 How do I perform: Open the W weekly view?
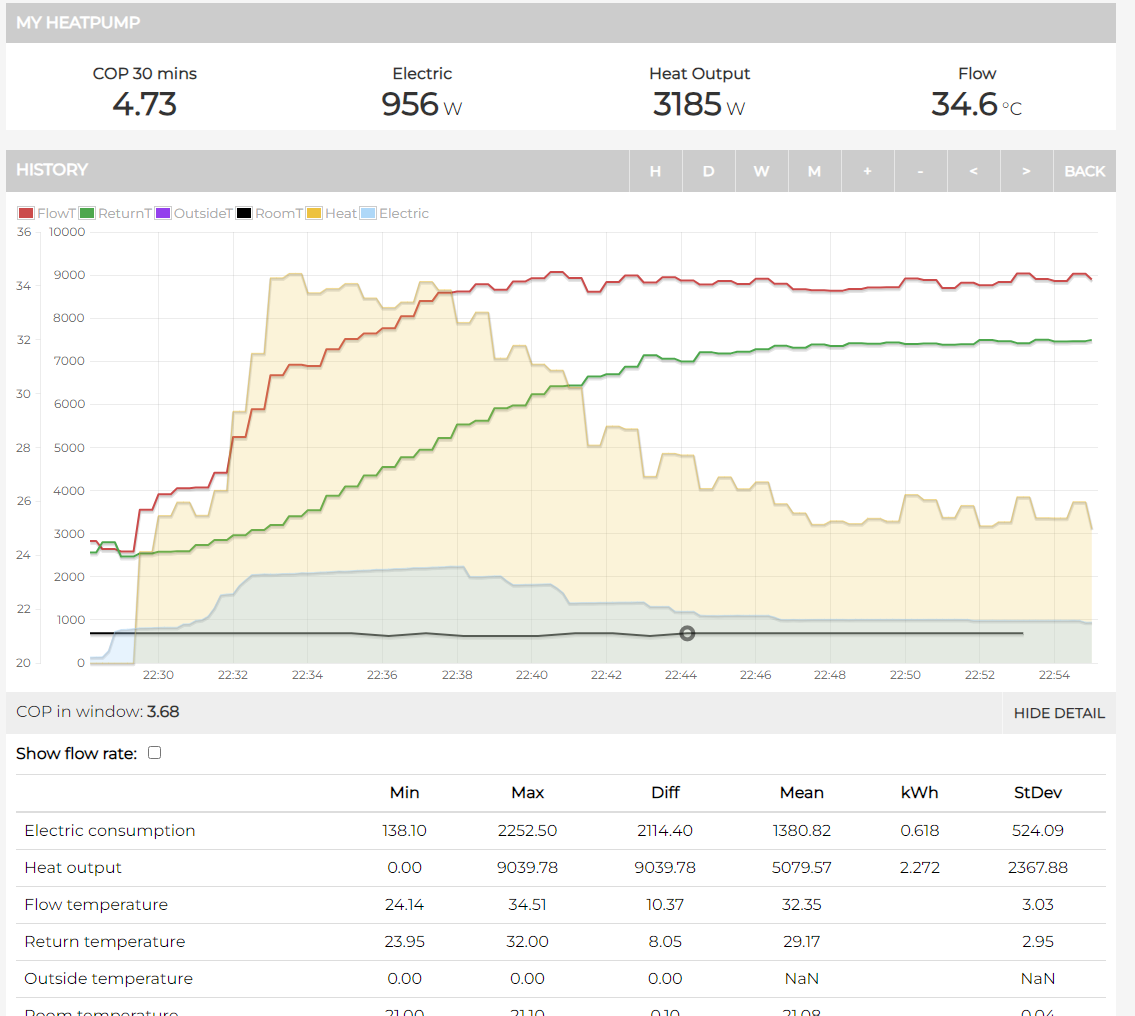[761, 170]
